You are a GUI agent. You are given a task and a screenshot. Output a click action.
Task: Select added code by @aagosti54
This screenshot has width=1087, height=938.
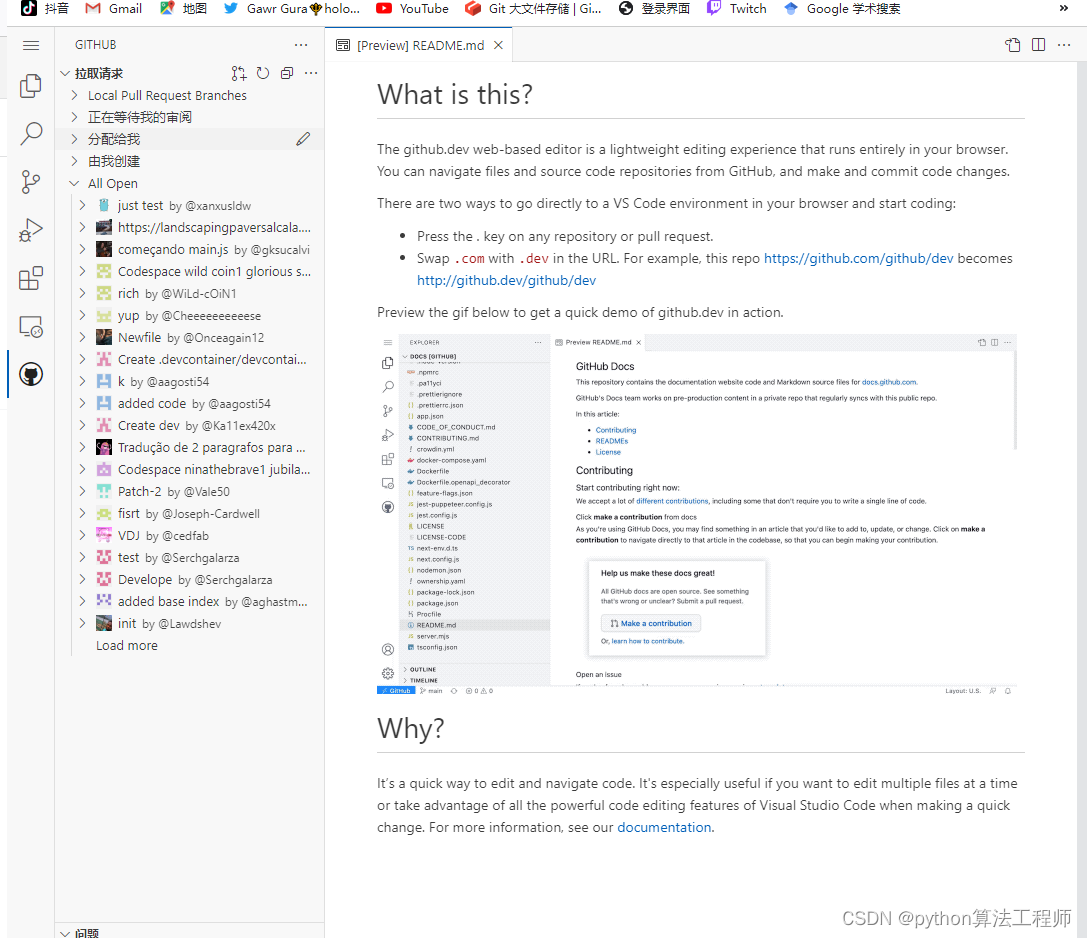(x=189, y=404)
